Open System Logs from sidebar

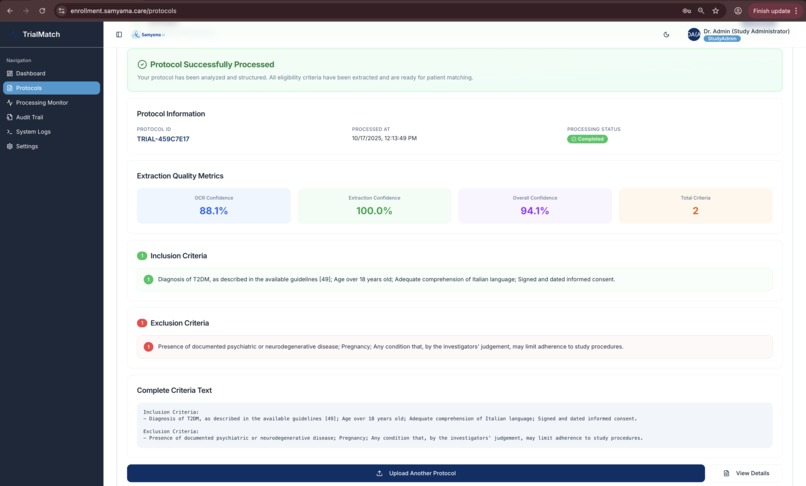coord(51,132)
